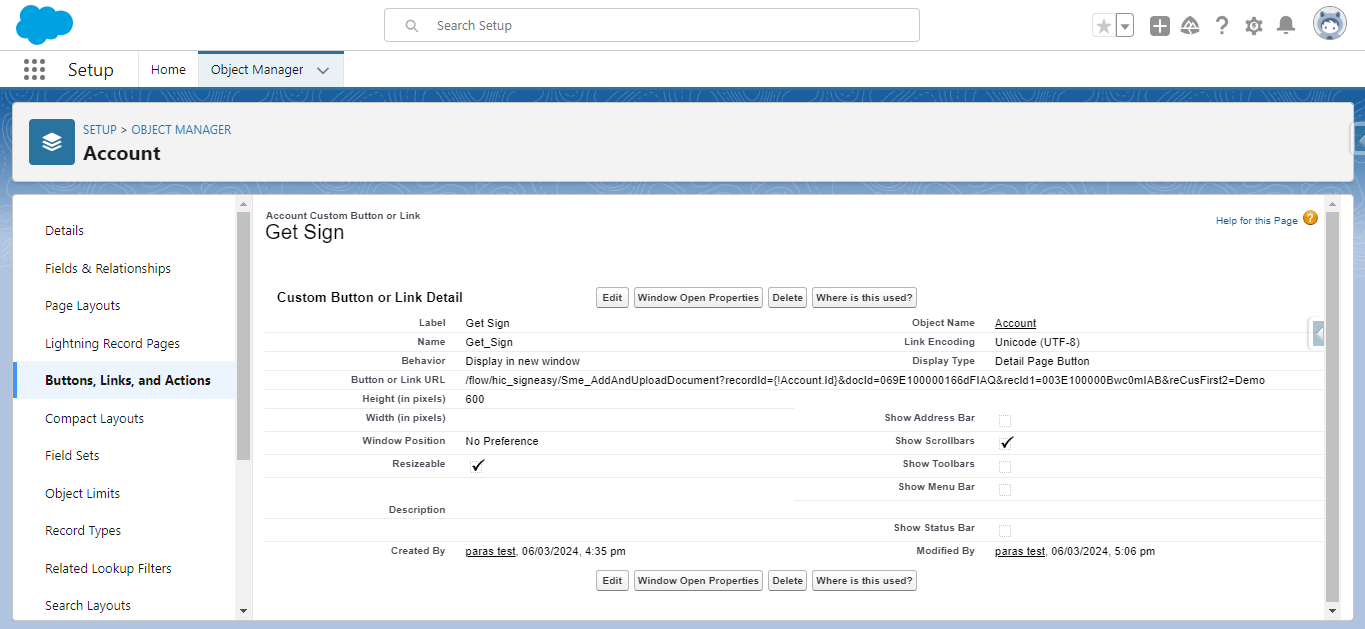Click the search magnifier icon
The image size is (1365, 629).
point(412,26)
